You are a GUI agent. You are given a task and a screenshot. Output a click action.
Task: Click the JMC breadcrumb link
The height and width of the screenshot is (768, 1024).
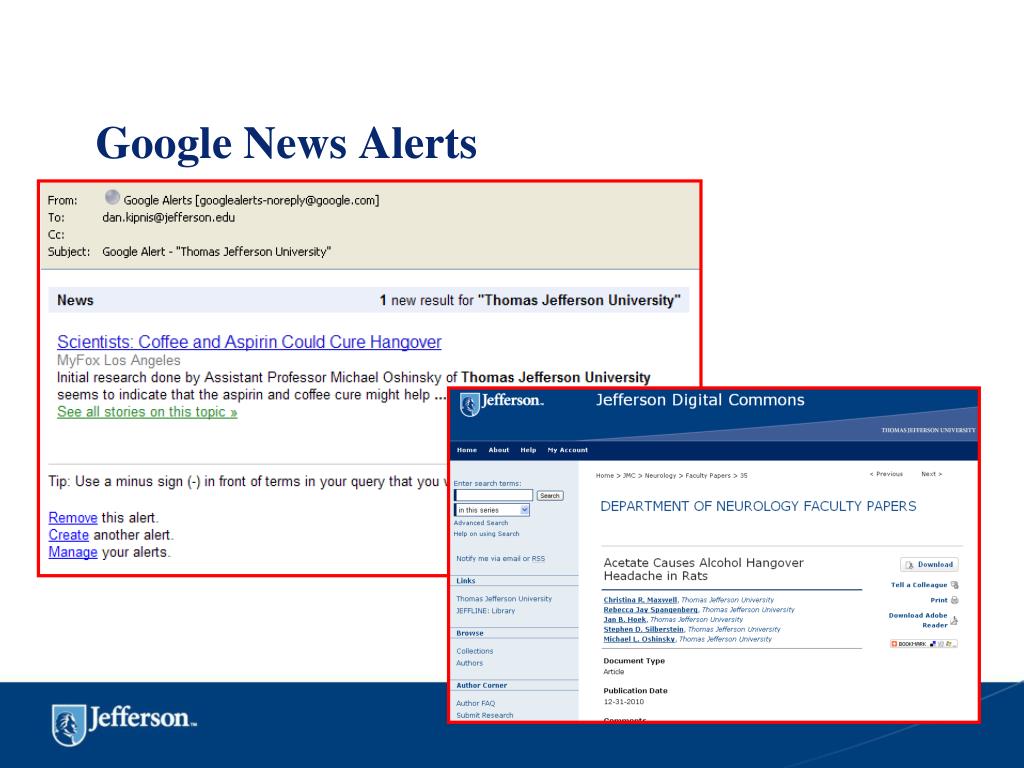pyautogui.click(x=629, y=476)
